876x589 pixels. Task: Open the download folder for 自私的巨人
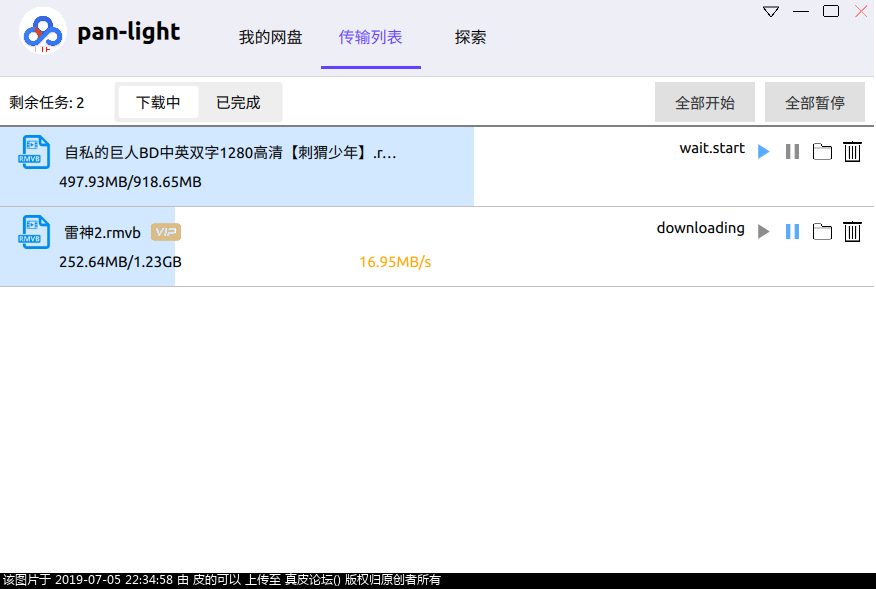(822, 151)
